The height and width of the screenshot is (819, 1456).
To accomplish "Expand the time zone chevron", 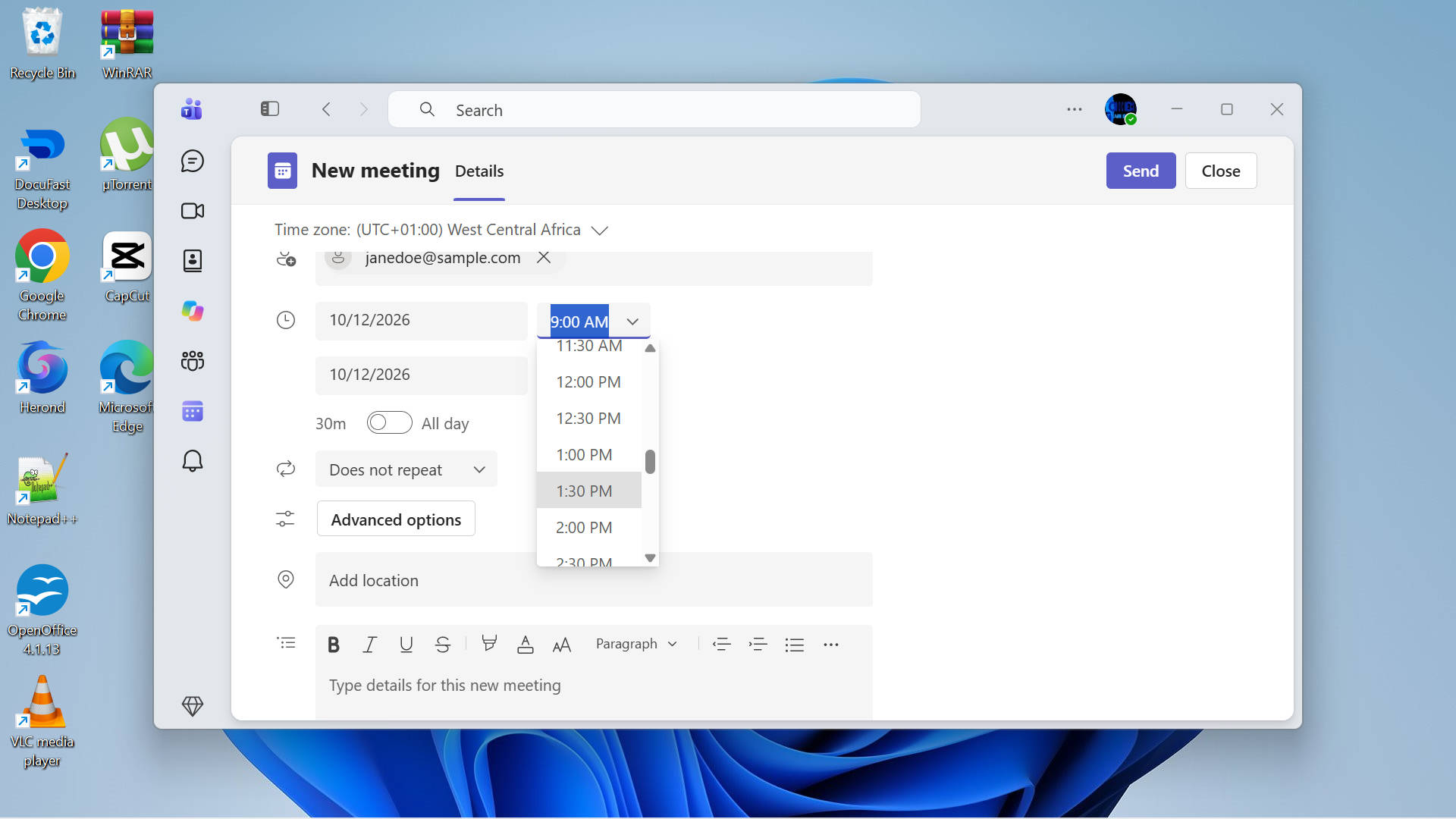I will (600, 231).
